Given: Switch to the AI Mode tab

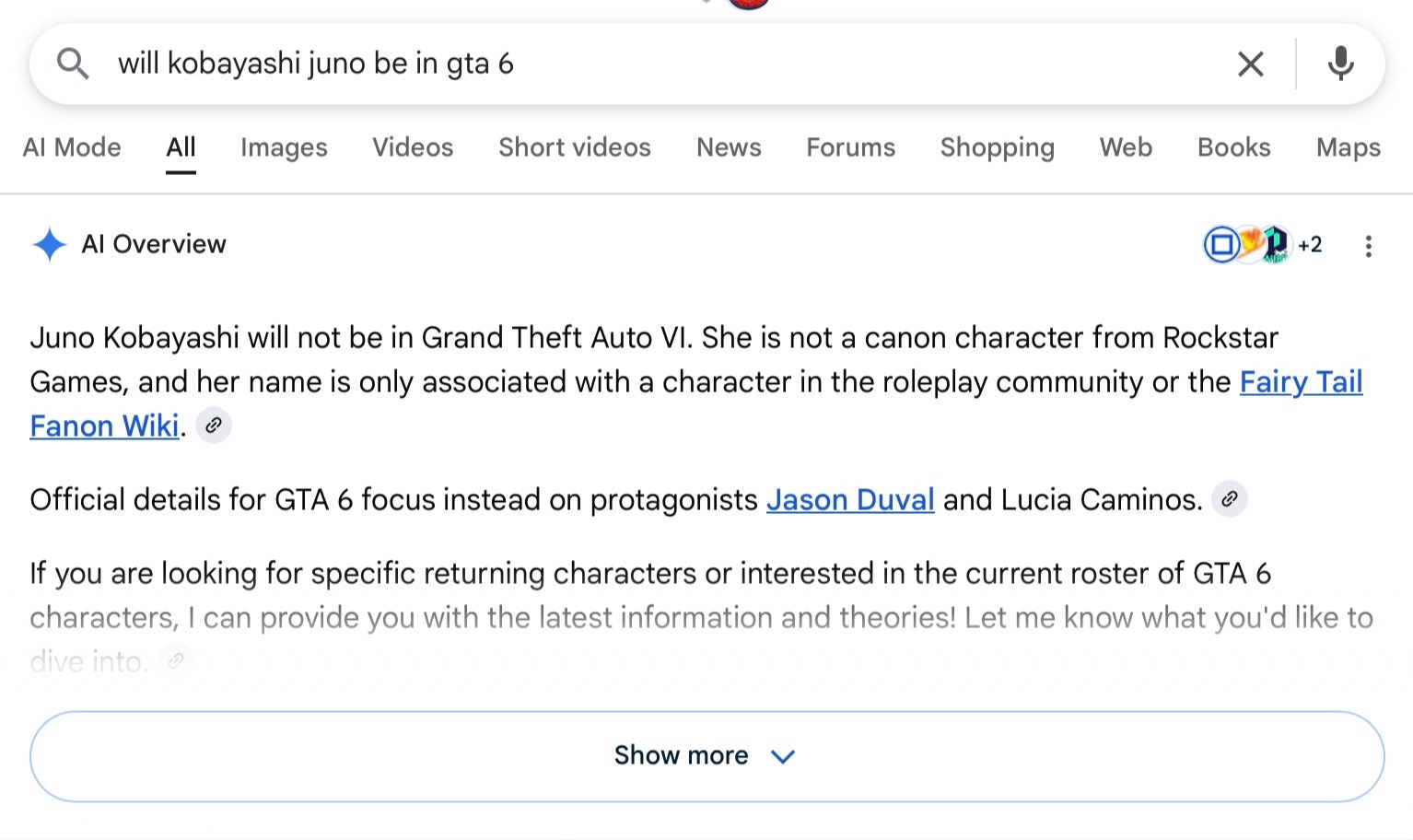Looking at the screenshot, I should pyautogui.click(x=72, y=147).
